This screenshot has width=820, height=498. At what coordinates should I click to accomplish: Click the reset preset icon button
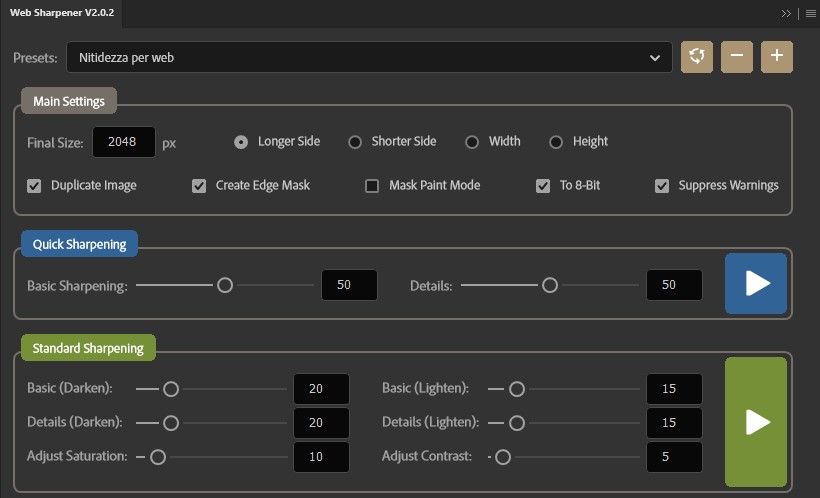point(697,57)
